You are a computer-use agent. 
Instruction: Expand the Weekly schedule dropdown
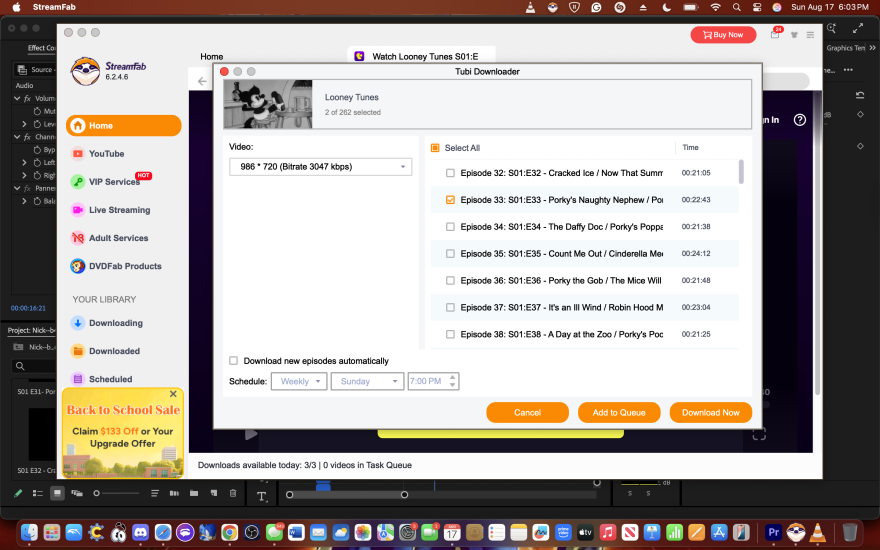pyautogui.click(x=299, y=381)
